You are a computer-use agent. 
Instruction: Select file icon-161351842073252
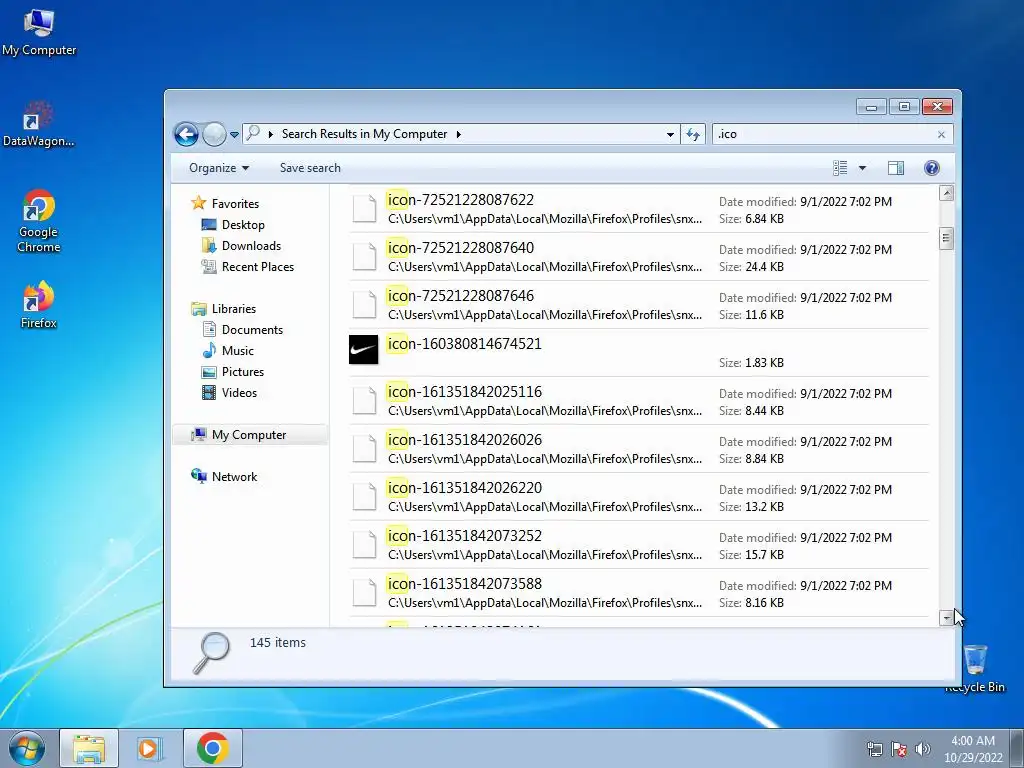(639, 545)
